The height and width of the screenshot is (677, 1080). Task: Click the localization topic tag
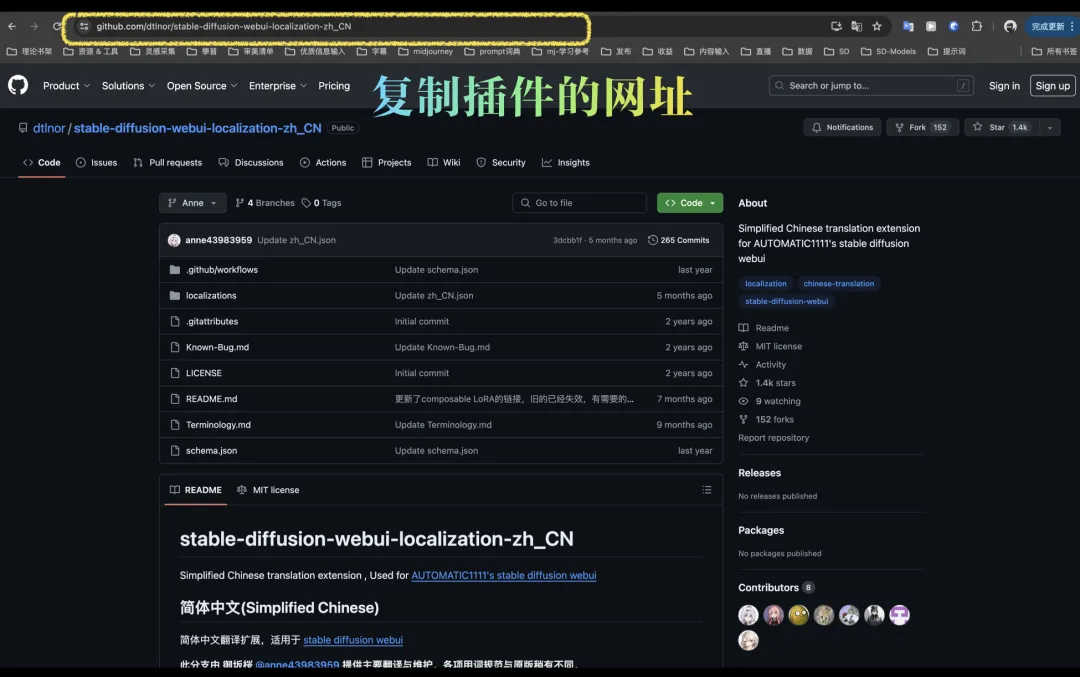click(765, 284)
